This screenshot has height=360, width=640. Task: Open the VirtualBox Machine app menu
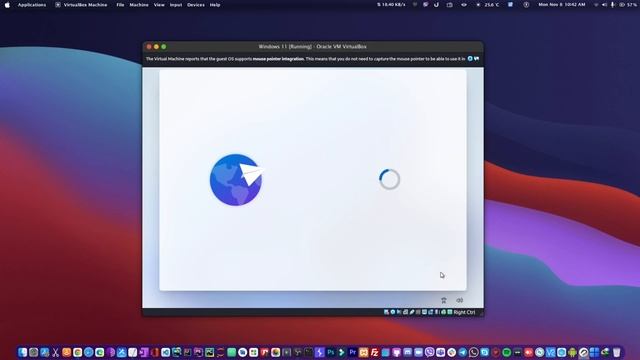tap(85, 5)
